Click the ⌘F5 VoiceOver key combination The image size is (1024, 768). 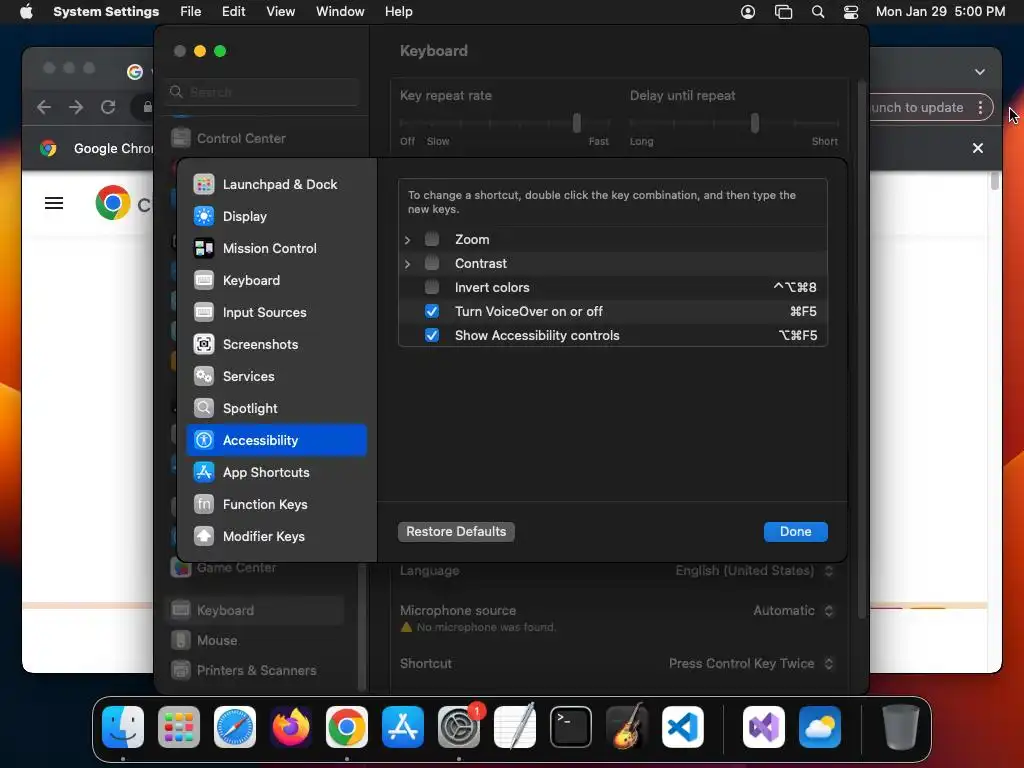coord(803,312)
